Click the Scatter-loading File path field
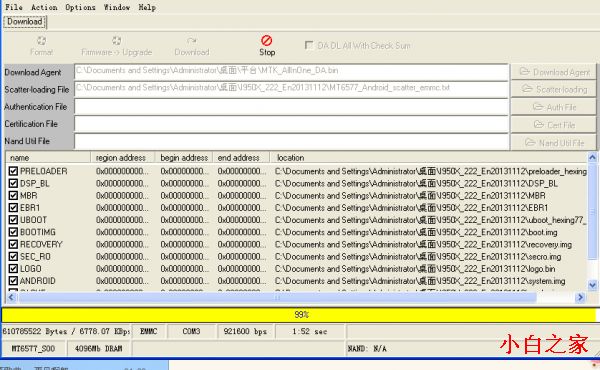The width and height of the screenshot is (600, 370). tap(291, 89)
